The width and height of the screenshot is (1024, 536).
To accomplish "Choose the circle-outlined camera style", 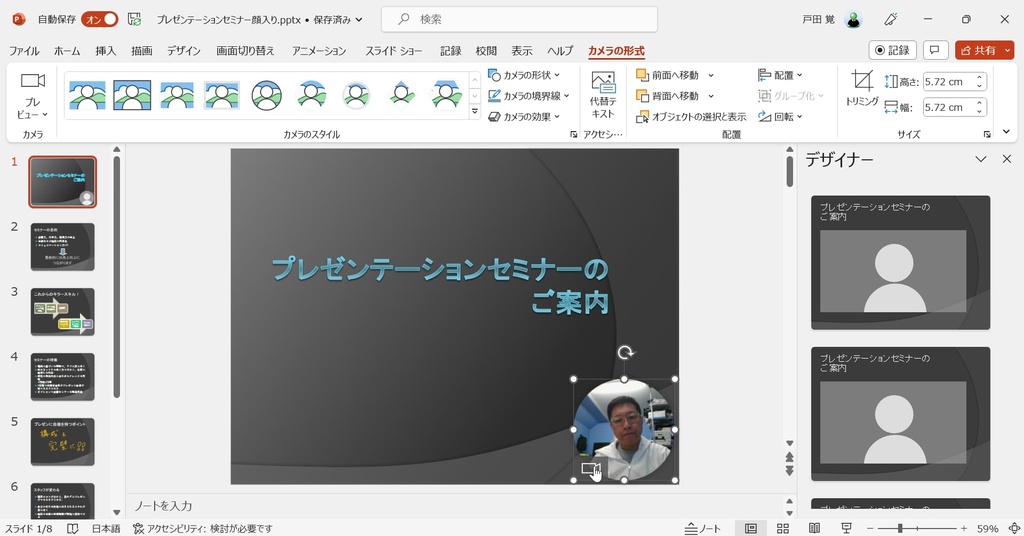I will pos(266,95).
